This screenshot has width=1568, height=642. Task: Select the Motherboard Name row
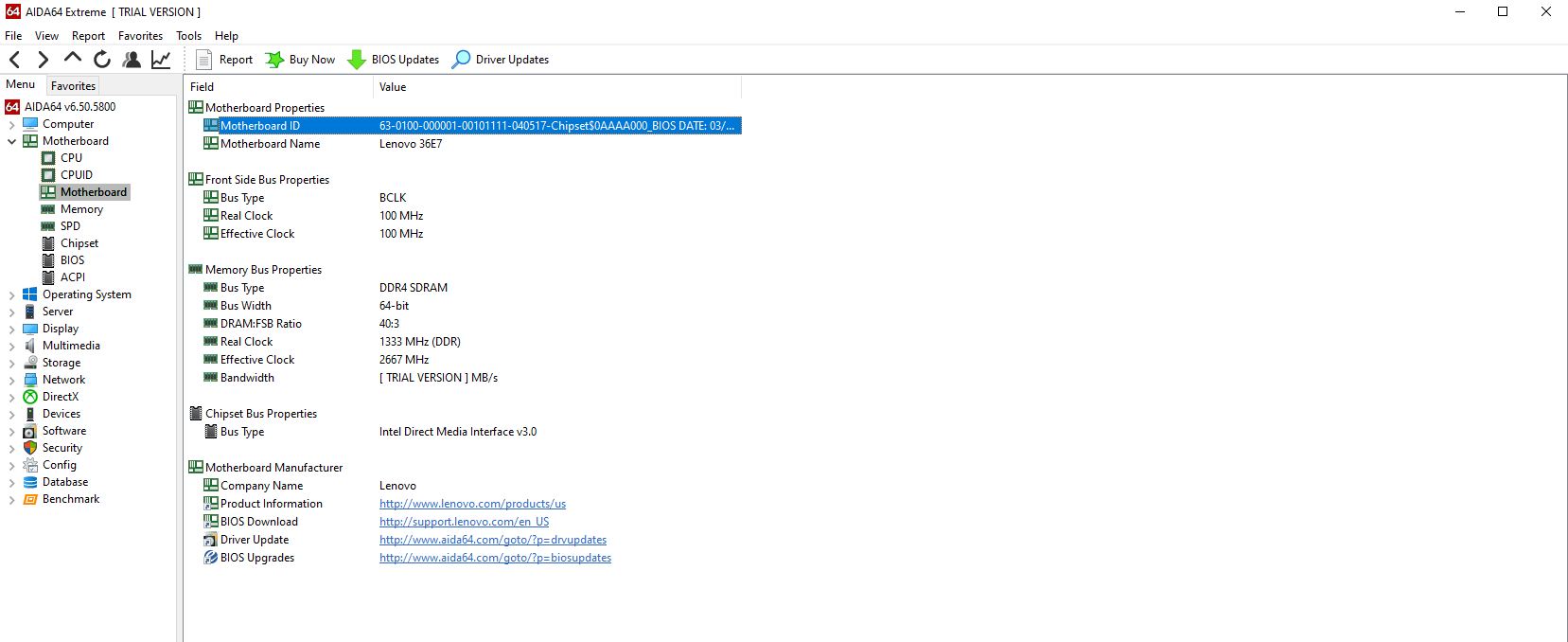pos(472,144)
